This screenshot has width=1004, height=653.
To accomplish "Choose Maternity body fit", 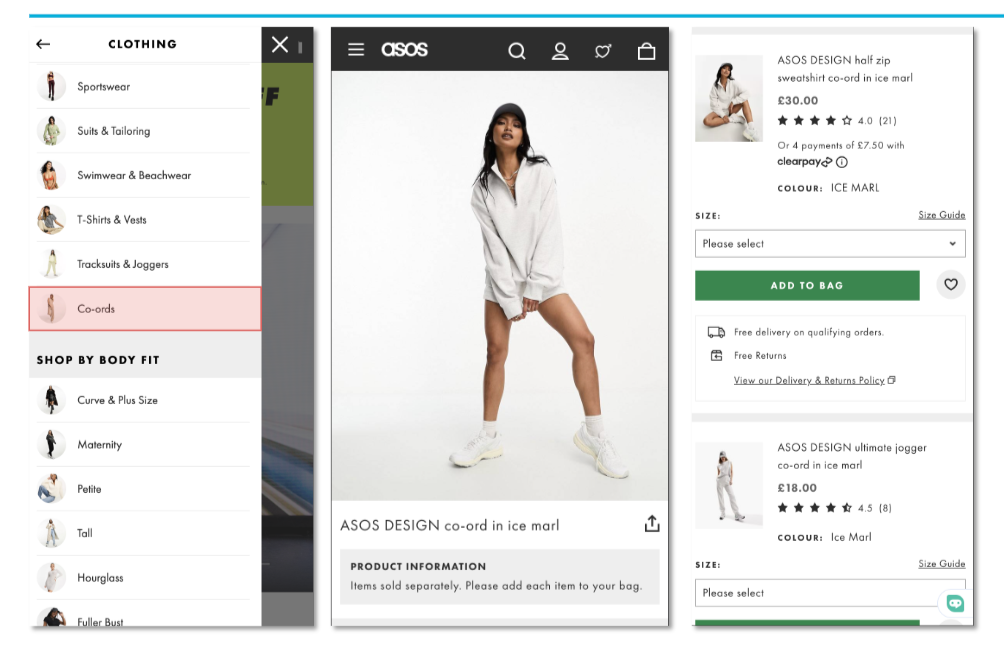I will [x=143, y=444].
